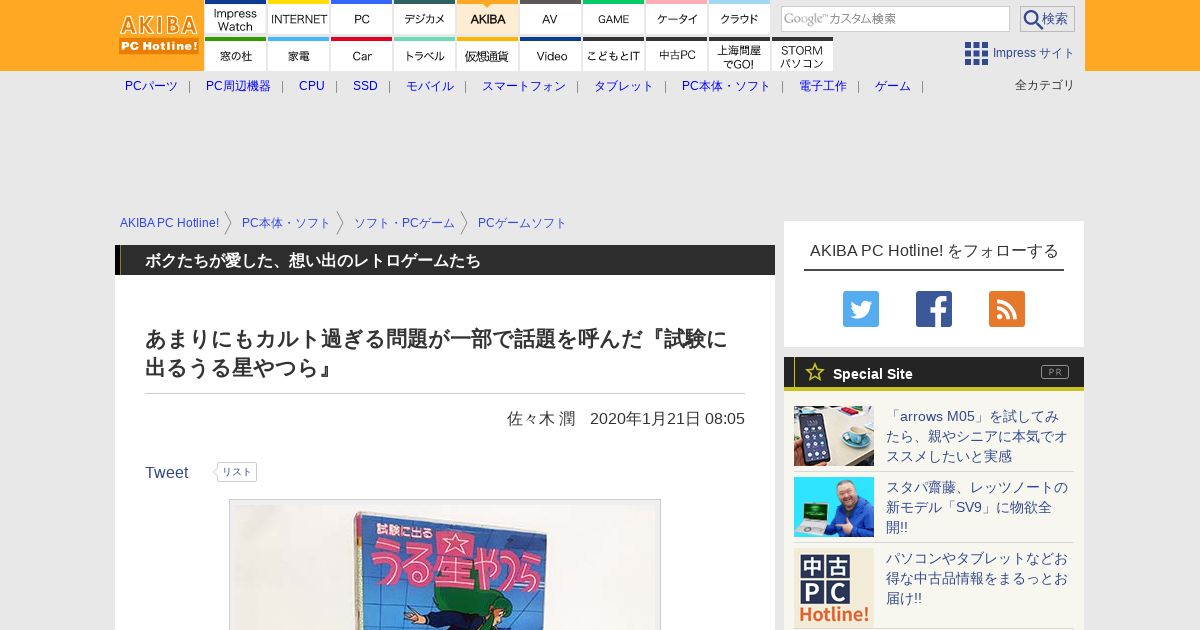This screenshot has width=1200, height=630.
Task: Open the GAME tab
Action: (614, 18)
